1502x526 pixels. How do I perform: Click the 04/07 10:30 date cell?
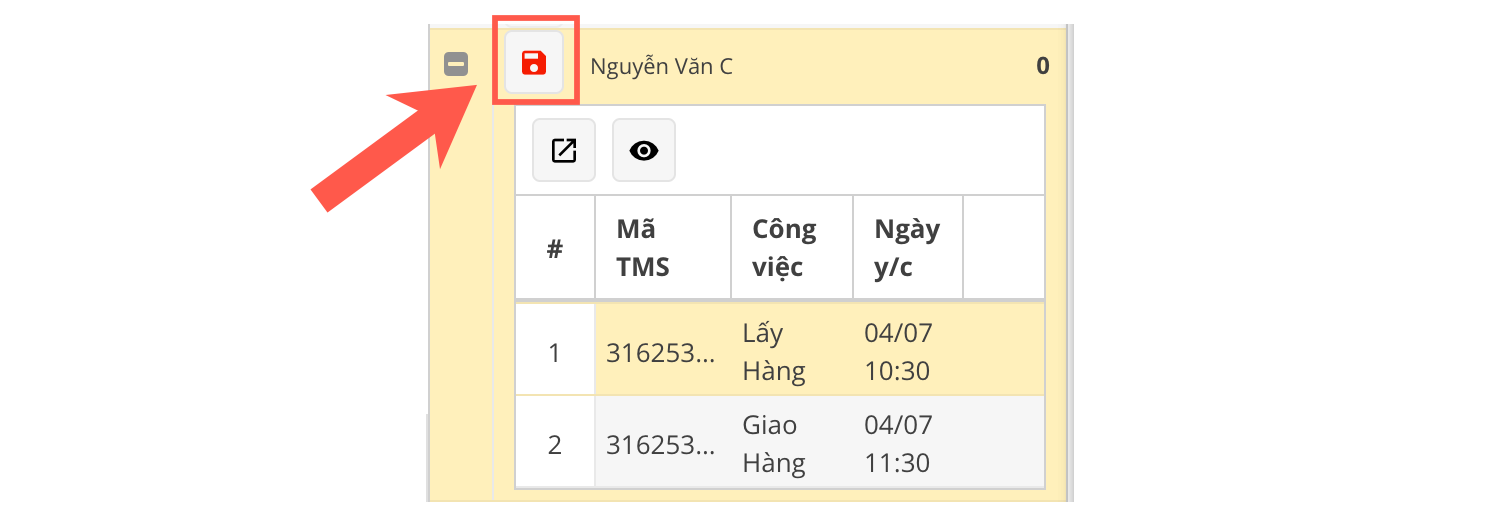[x=898, y=353]
